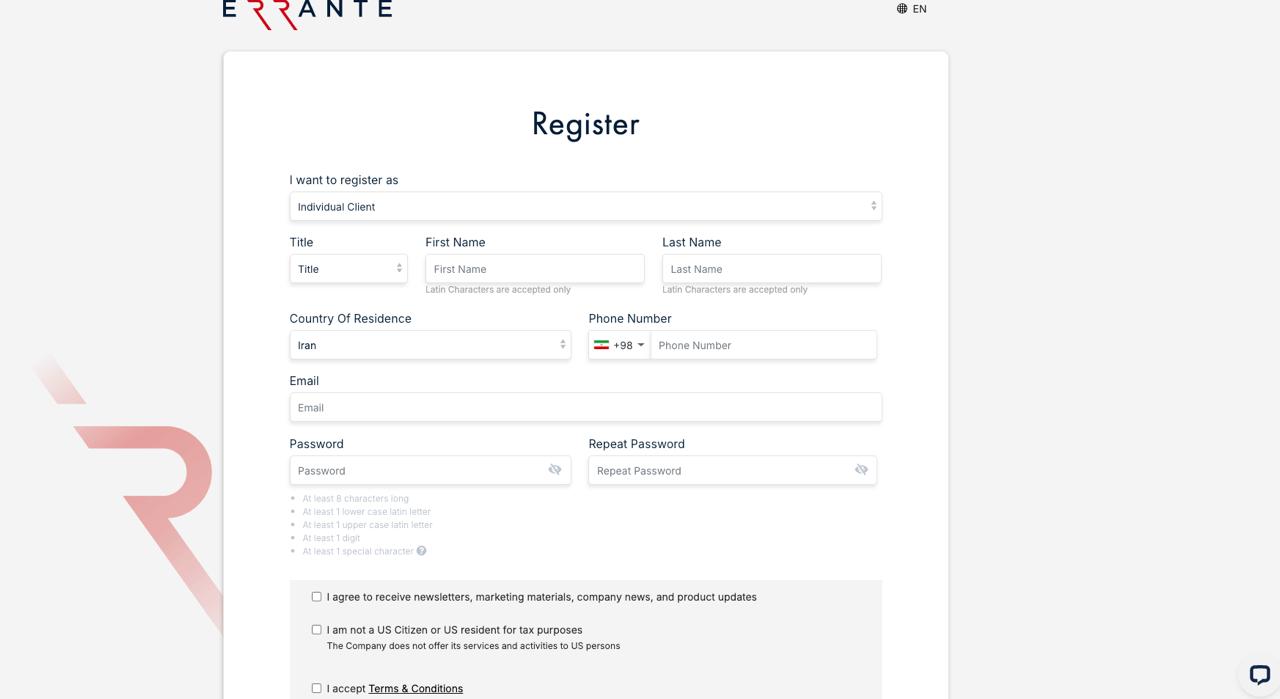Click the First Name field
The image size is (1280, 699).
coord(535,269)
